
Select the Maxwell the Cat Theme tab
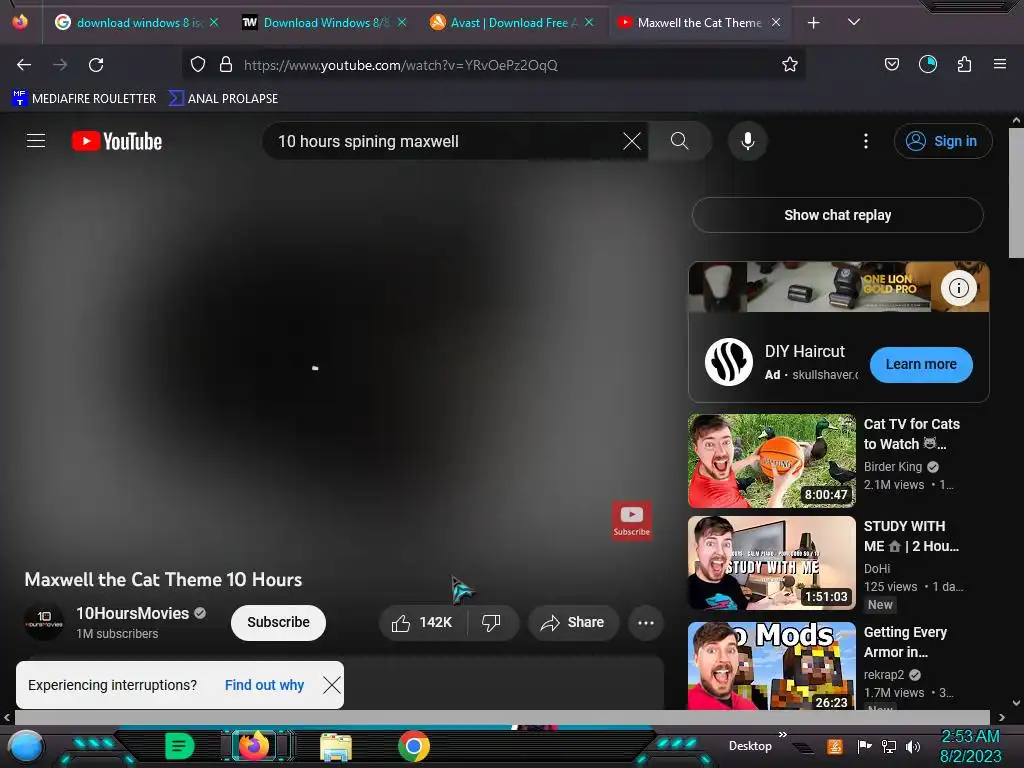[698, 23]
